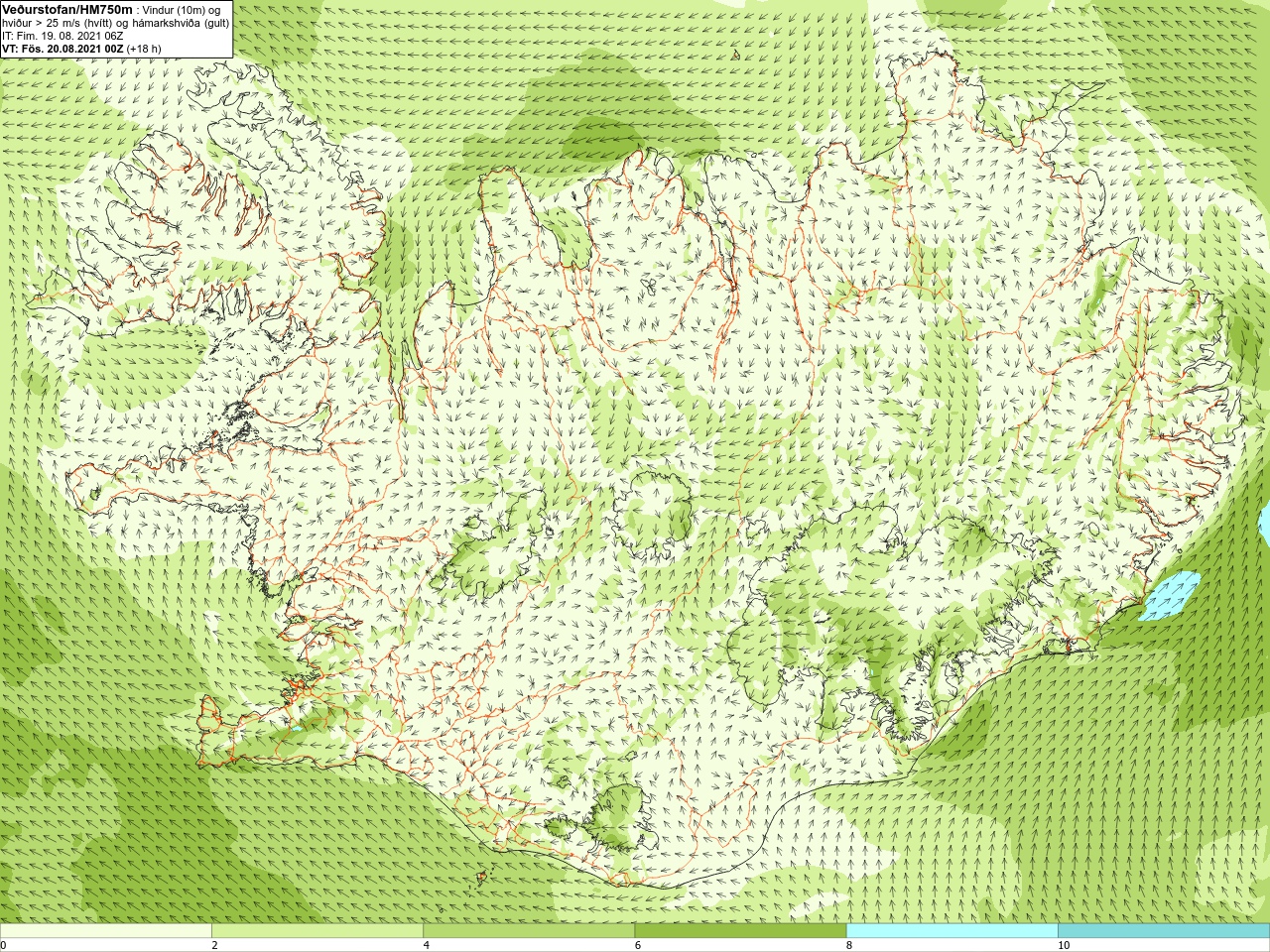Click the medium green 4–6 scale segment
This screenshot has width=1270, height=952.
[x=529, y=931]
